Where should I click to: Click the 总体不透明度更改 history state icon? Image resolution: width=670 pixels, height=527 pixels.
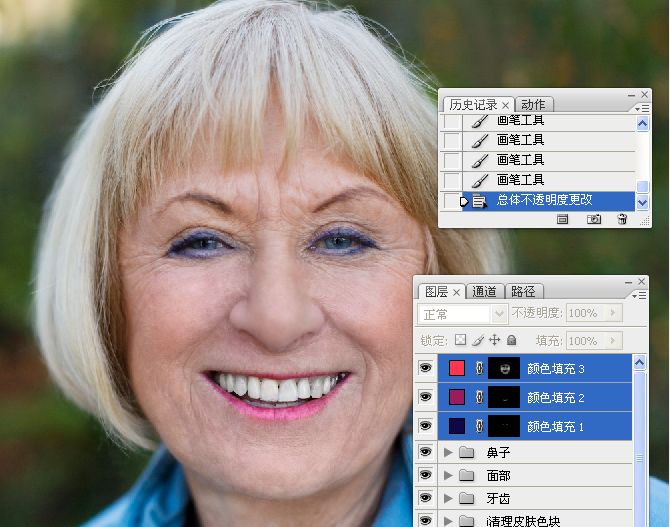[x=479, y=201]
